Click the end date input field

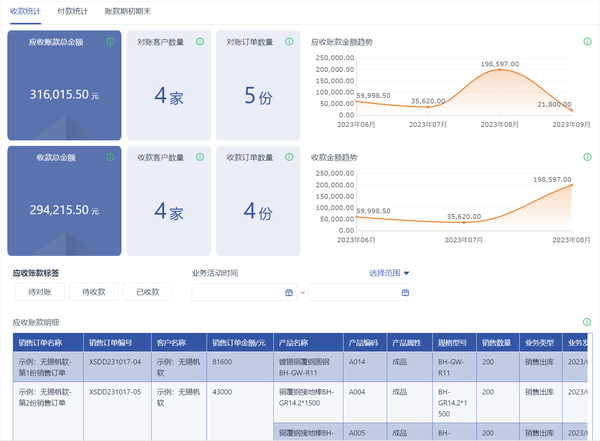pos(361,292)
